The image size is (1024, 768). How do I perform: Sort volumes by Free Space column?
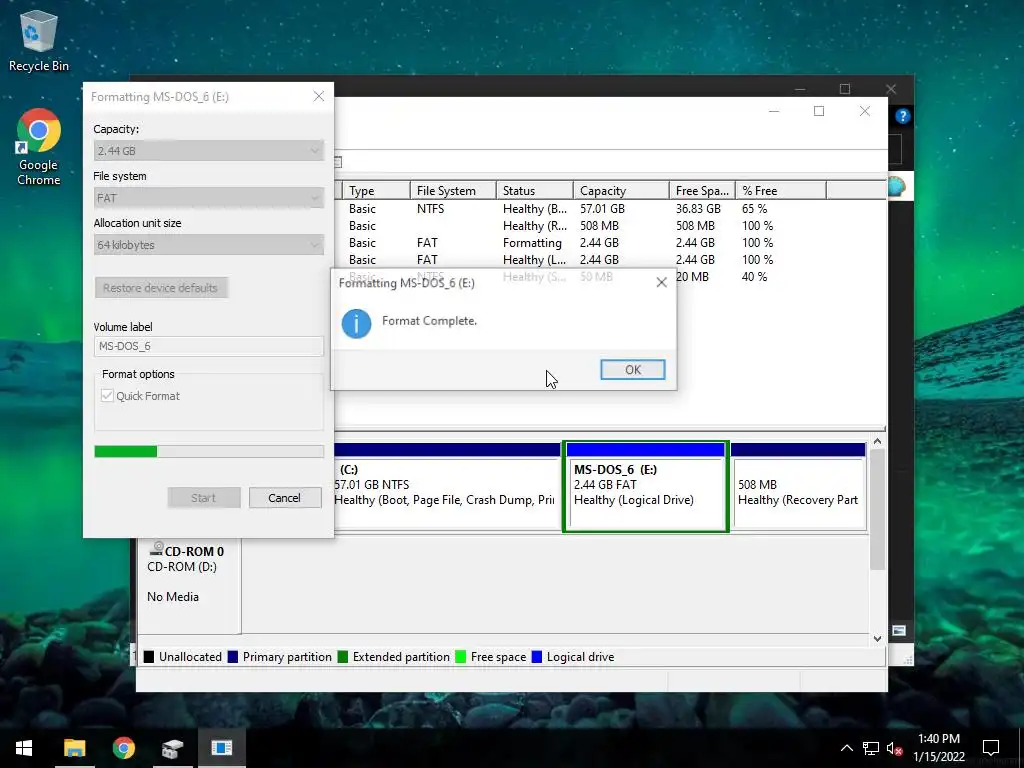tap(702, 191)
